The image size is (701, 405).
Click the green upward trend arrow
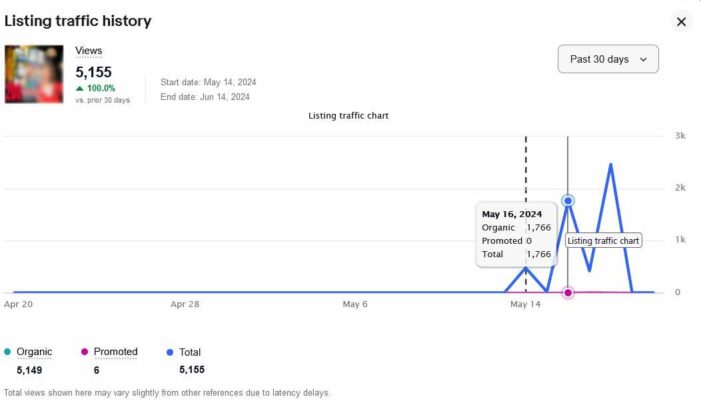coord(80,88)
